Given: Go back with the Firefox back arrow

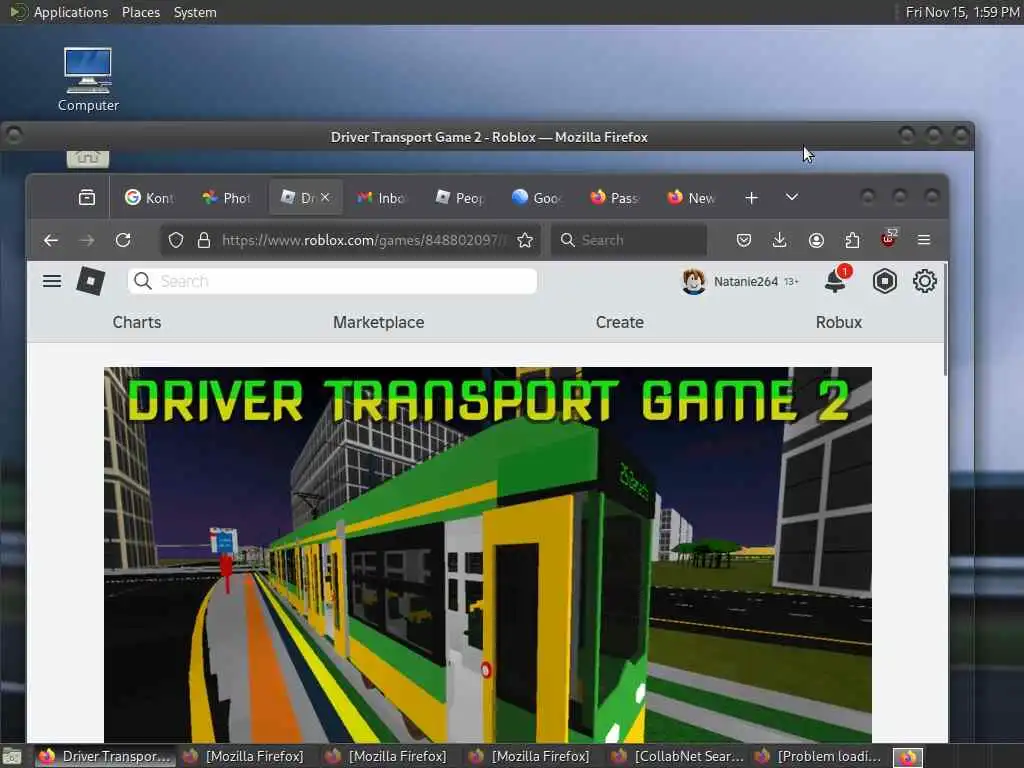Looking at the screenshot, I should click(x=51, y=240).
